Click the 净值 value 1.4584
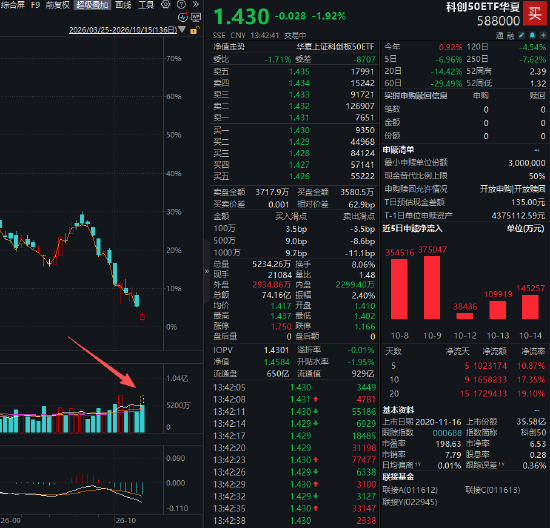Screen dimensions: 550x528 click(x=276, y=362)
